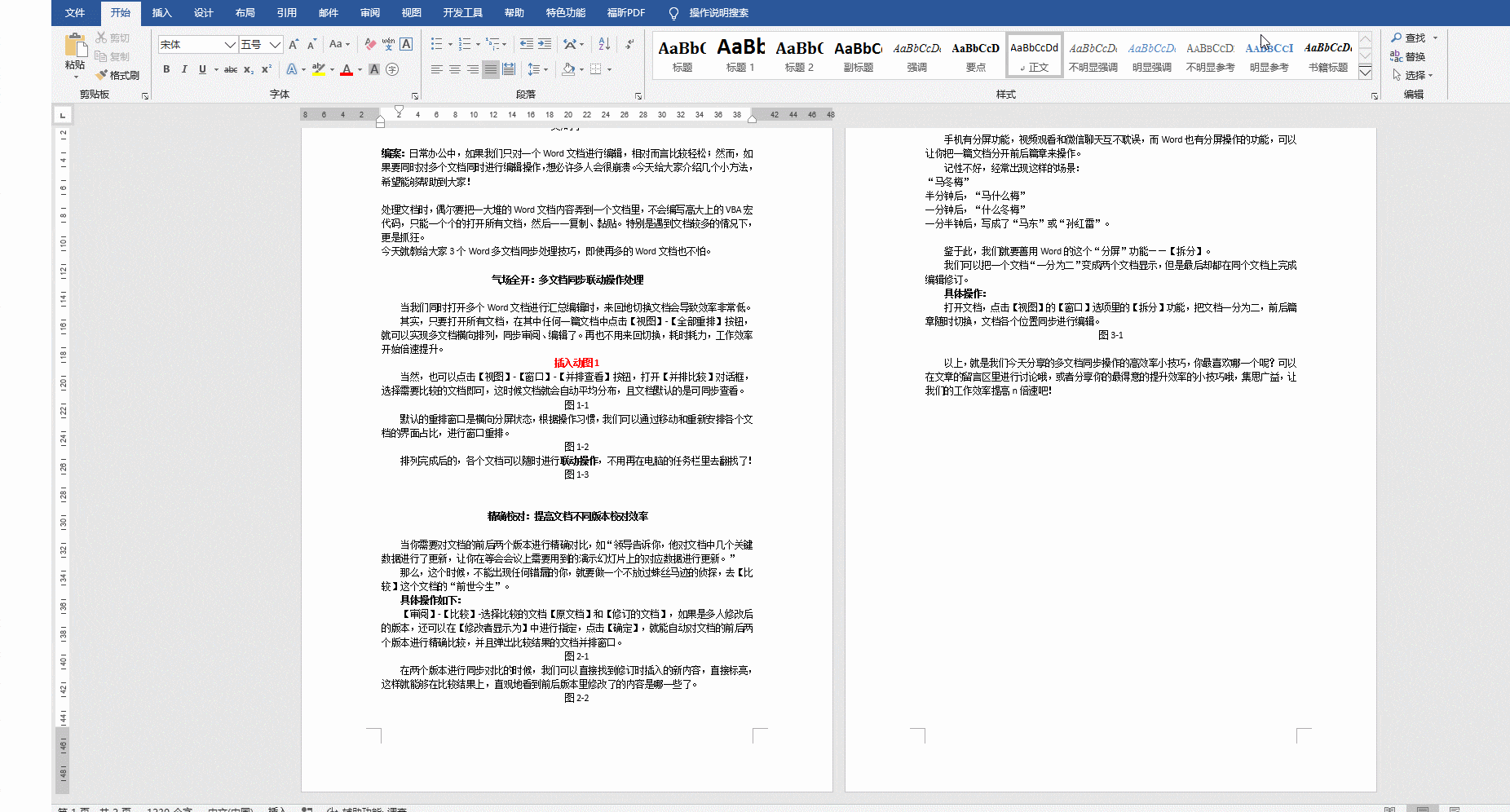1510x812 pixels.
Task: Switch to the Design (设计) tab
Action: coord(204,13)
